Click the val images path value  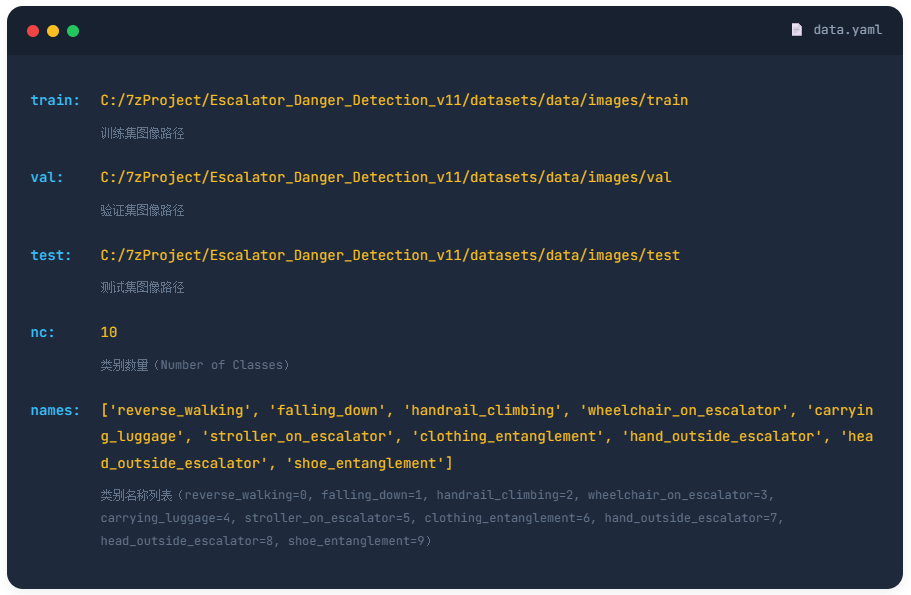point(386,177)
